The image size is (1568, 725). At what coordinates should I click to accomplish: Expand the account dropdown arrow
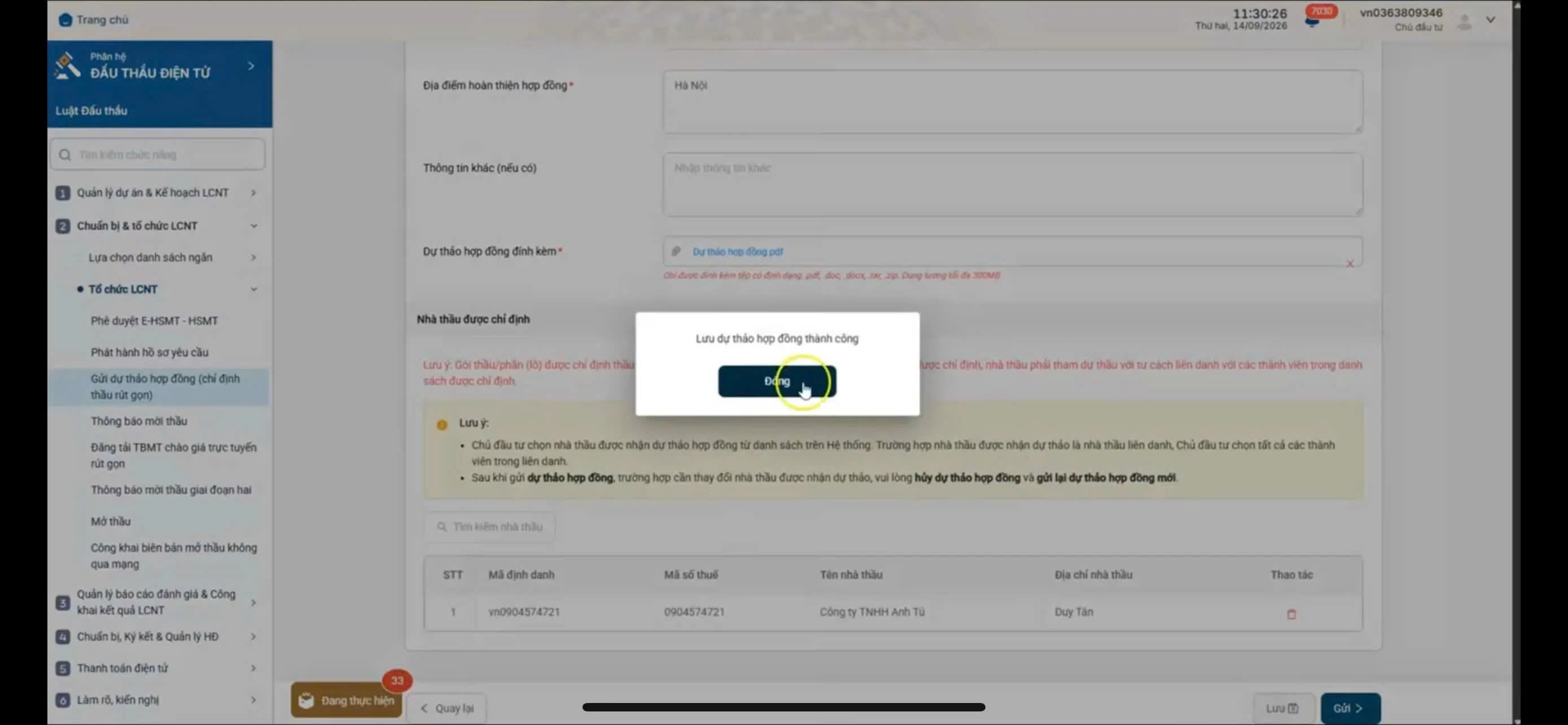[1491, 20]
